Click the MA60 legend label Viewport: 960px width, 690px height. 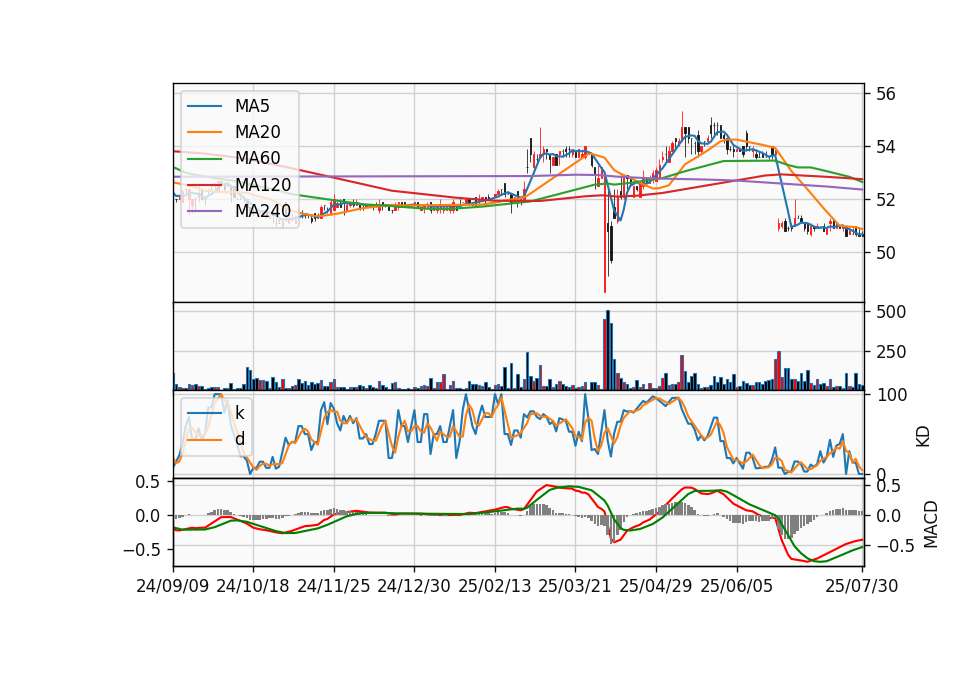point(257,159)
